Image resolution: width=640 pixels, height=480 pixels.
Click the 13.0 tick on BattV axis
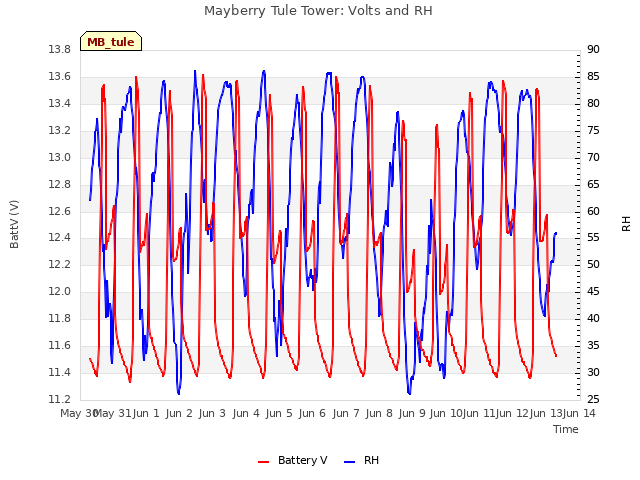[60, 158]
